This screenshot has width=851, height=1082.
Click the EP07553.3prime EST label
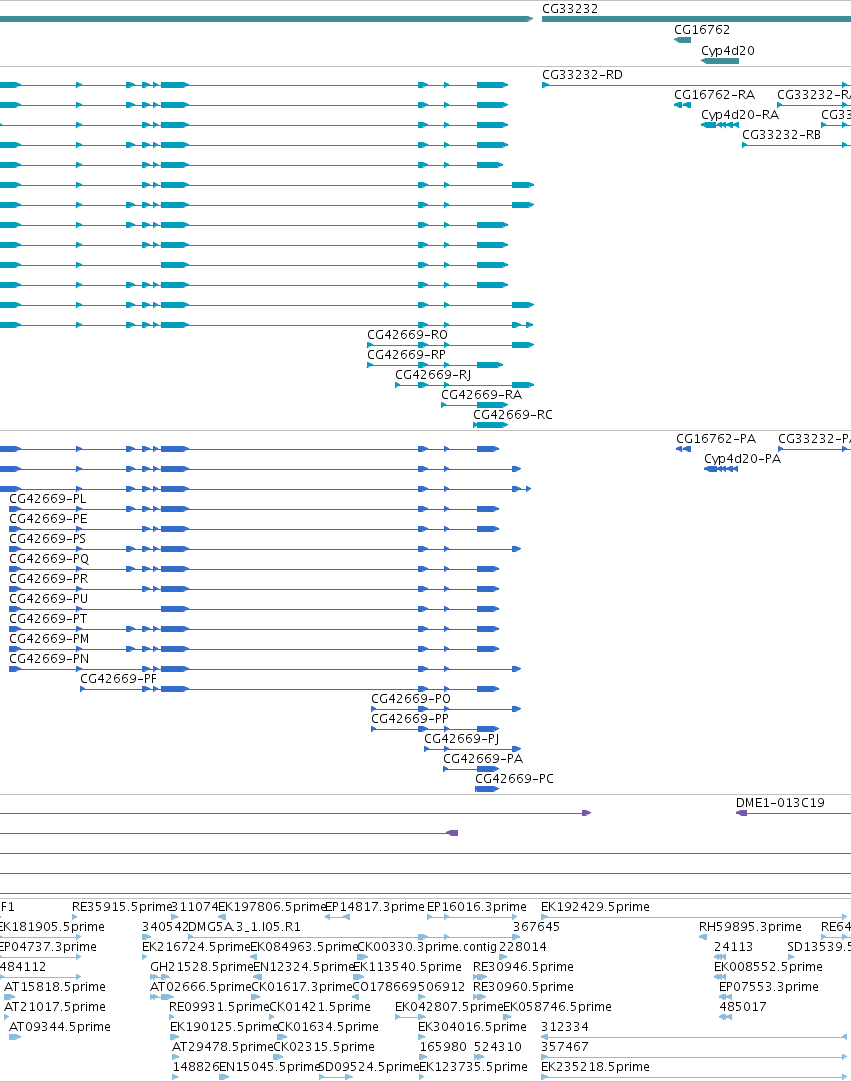(769, 987)
